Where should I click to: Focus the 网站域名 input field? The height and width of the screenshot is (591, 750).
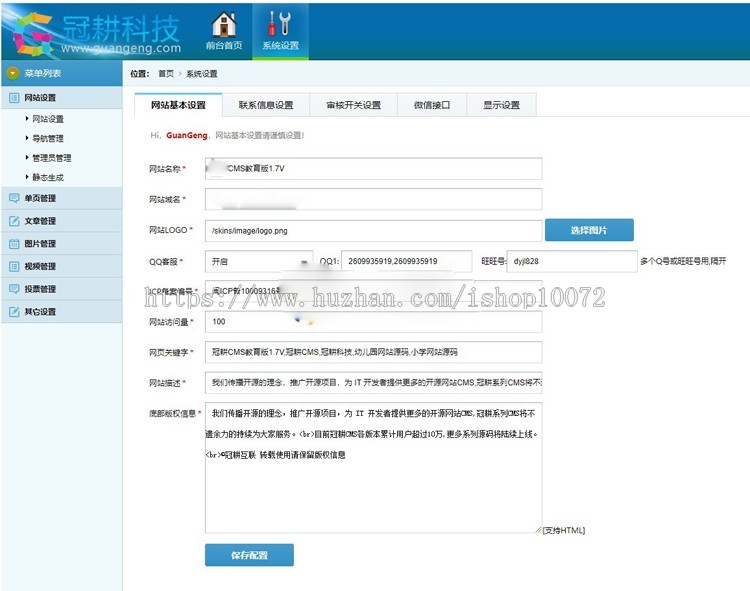pos(374,199)
